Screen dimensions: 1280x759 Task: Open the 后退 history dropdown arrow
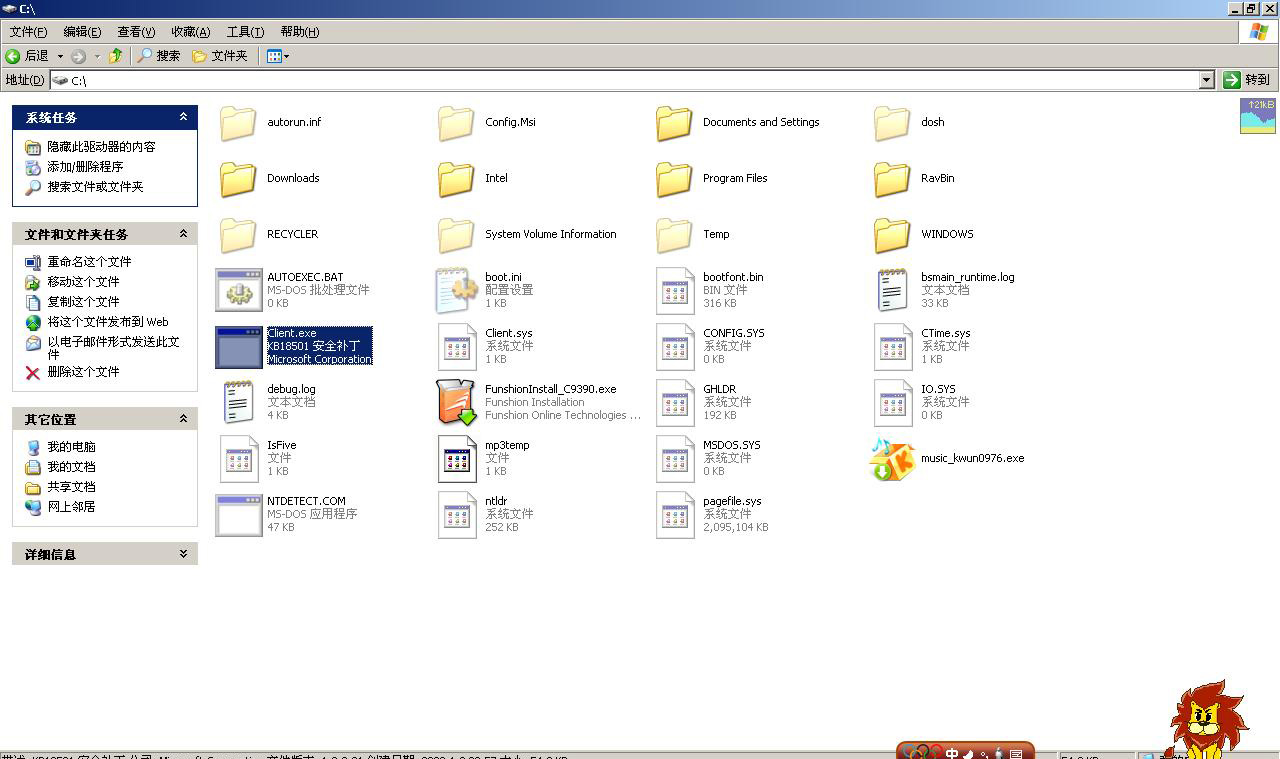[x=60, y=56]
